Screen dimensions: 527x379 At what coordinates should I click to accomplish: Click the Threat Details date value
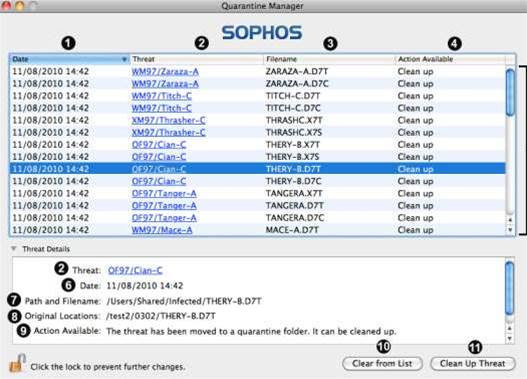click(145, 286)
